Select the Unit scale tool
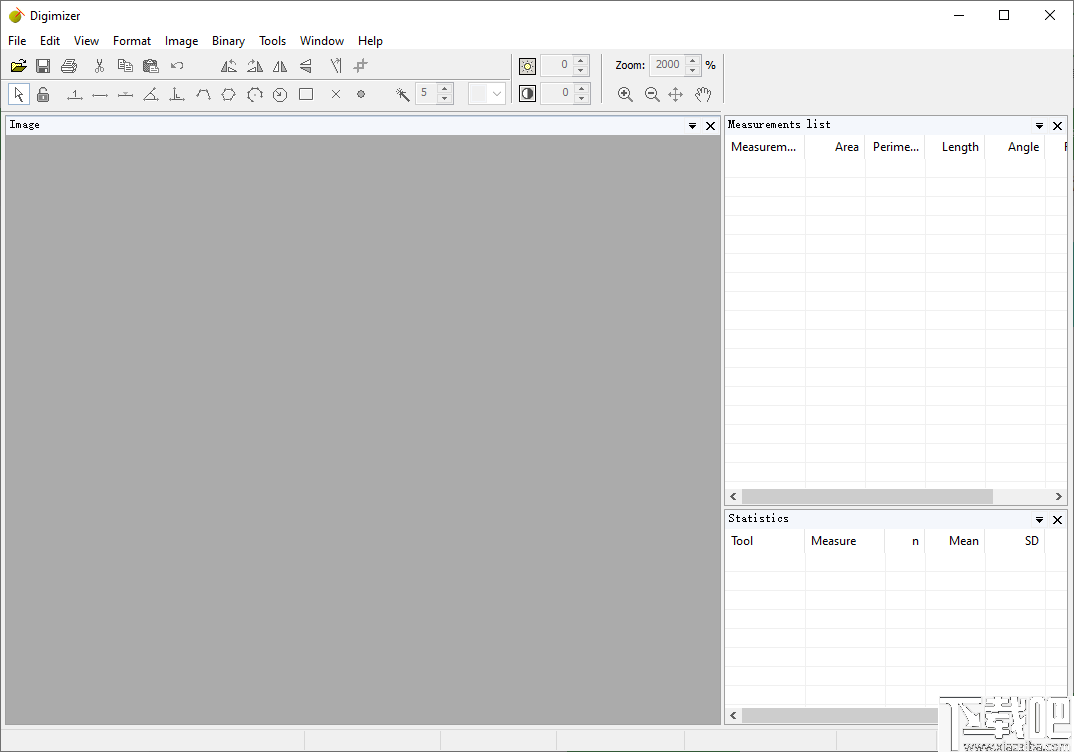The image size is (1074, 752). 75,95
